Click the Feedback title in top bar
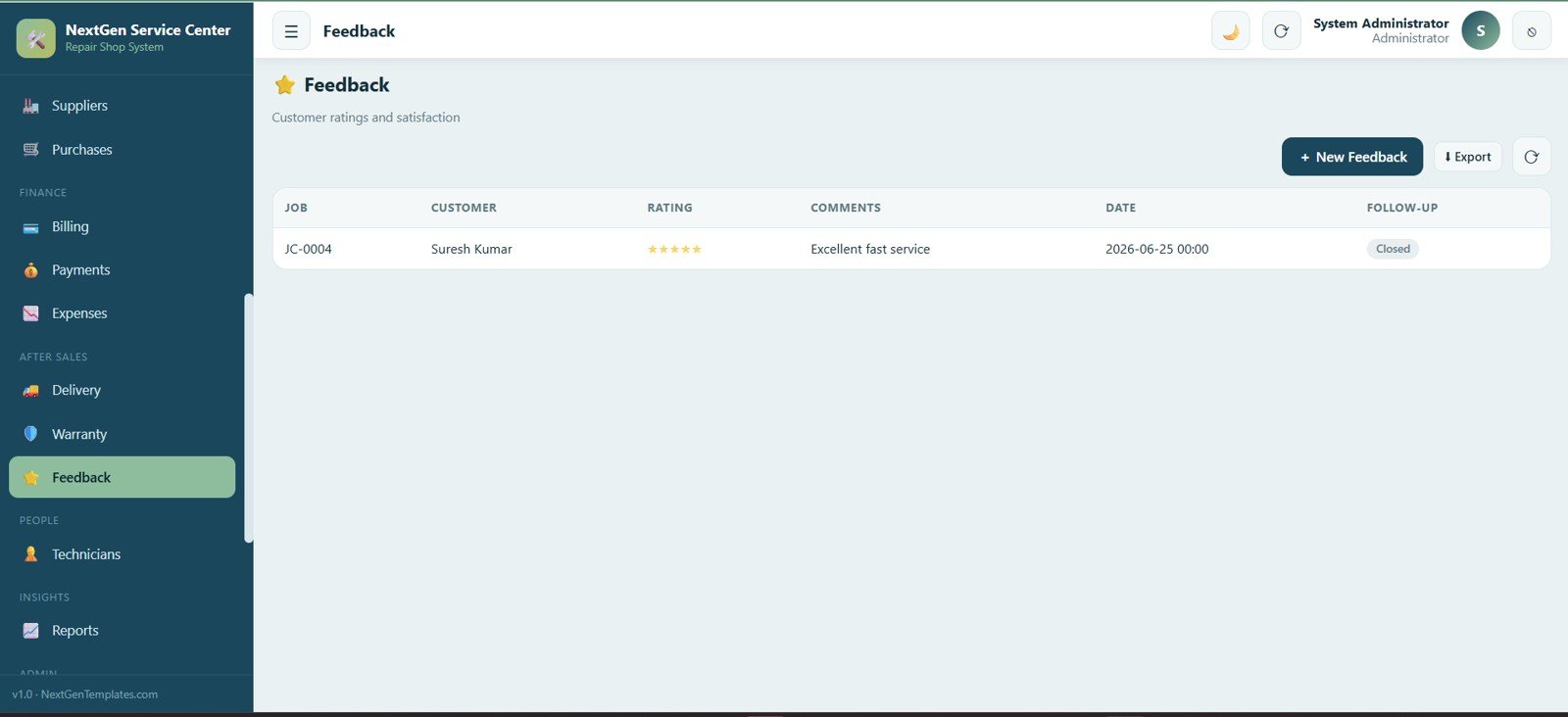1568x717 pixels. (x=359, y=31)
